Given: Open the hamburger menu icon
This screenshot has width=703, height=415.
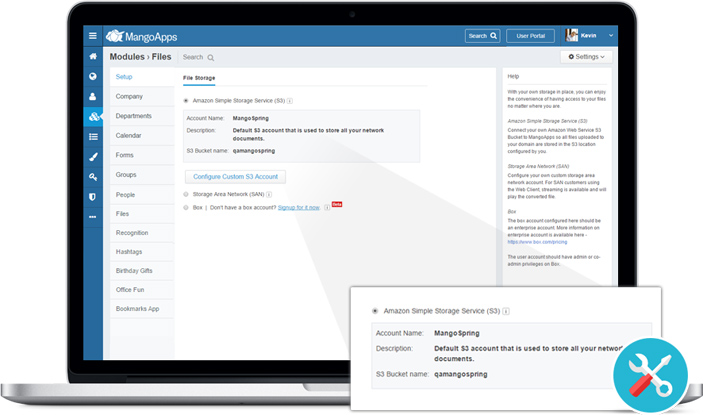Looking at the screenshot, I should tap(93, 36).
